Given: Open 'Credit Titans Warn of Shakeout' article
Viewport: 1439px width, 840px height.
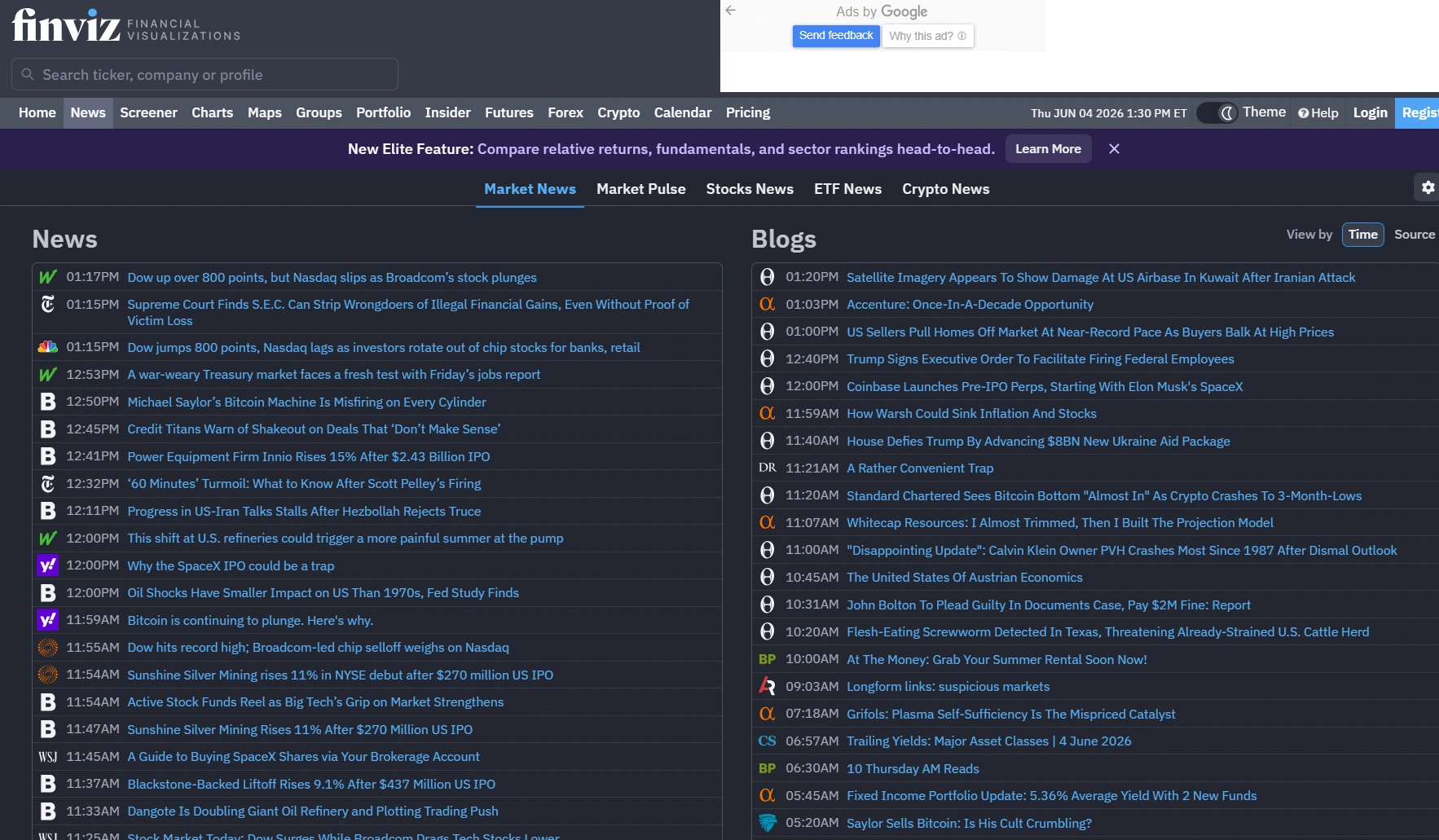Looking at the screenshot, I should click(314, 429).
